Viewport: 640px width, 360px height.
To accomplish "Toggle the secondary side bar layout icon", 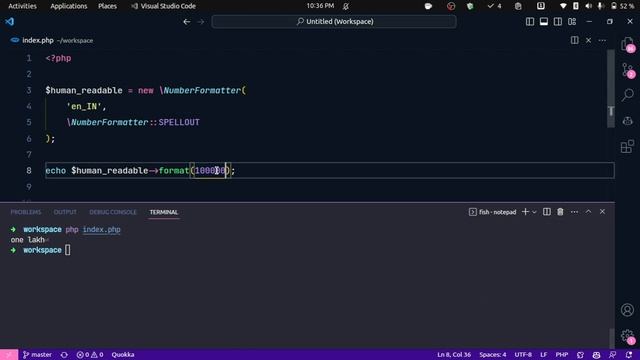I will pos(558,22).
